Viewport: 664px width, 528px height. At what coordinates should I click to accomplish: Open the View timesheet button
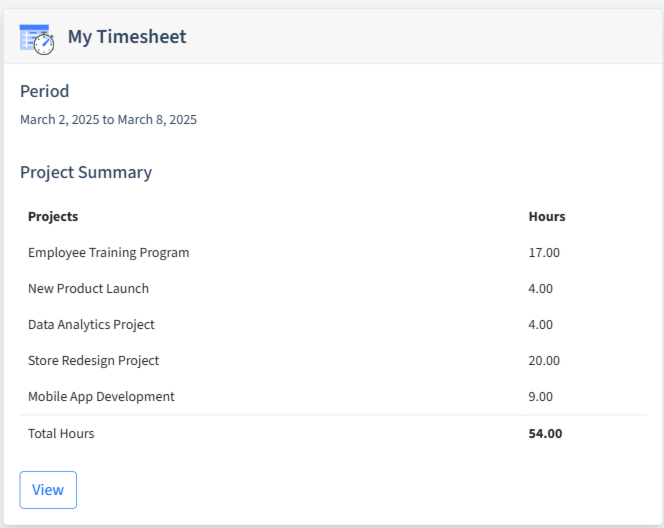coord(48,490)
